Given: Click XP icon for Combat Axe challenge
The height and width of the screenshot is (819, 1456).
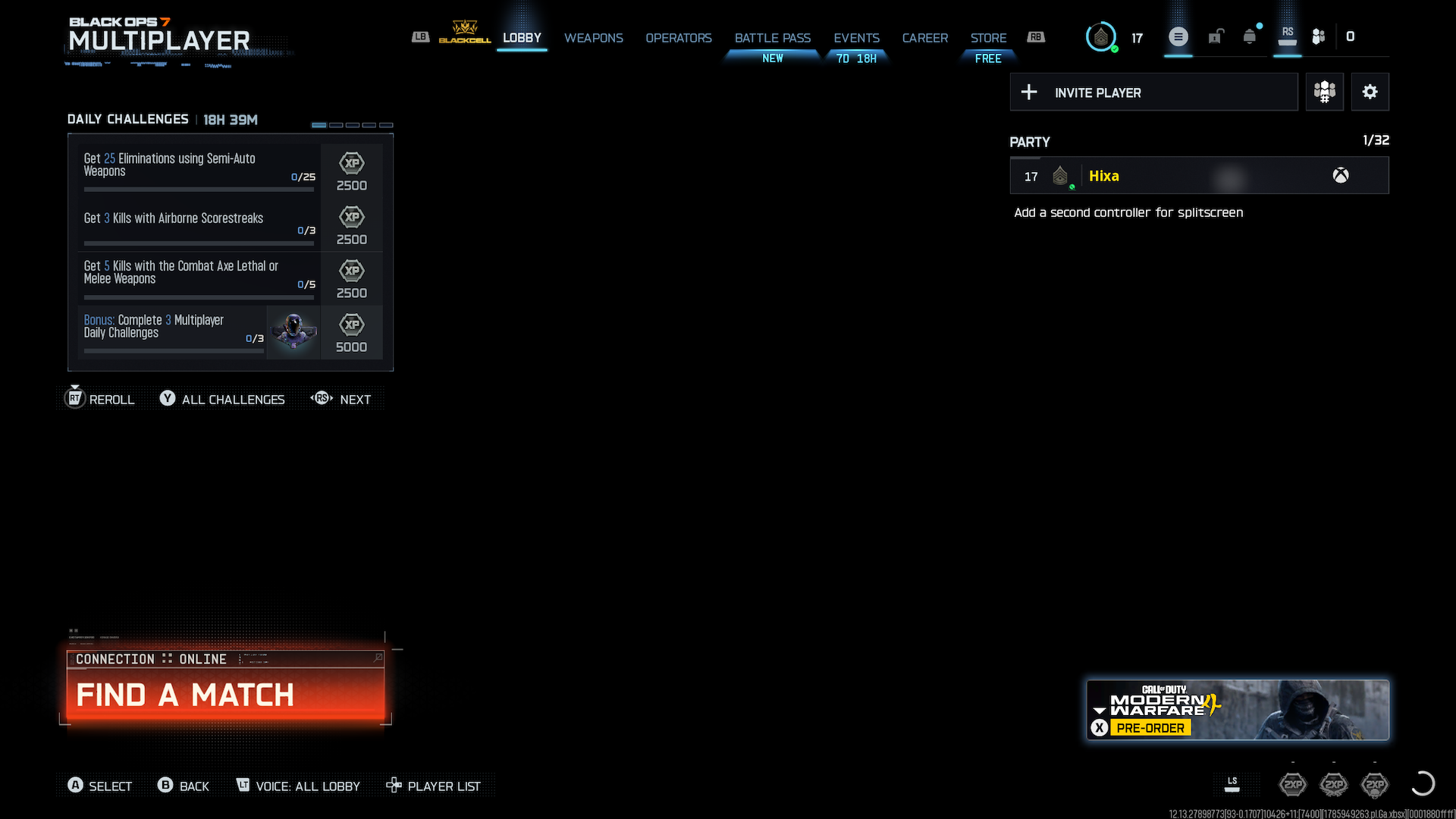Looking at the screenshot, I should pyautogui.click(x=352, y=271).
